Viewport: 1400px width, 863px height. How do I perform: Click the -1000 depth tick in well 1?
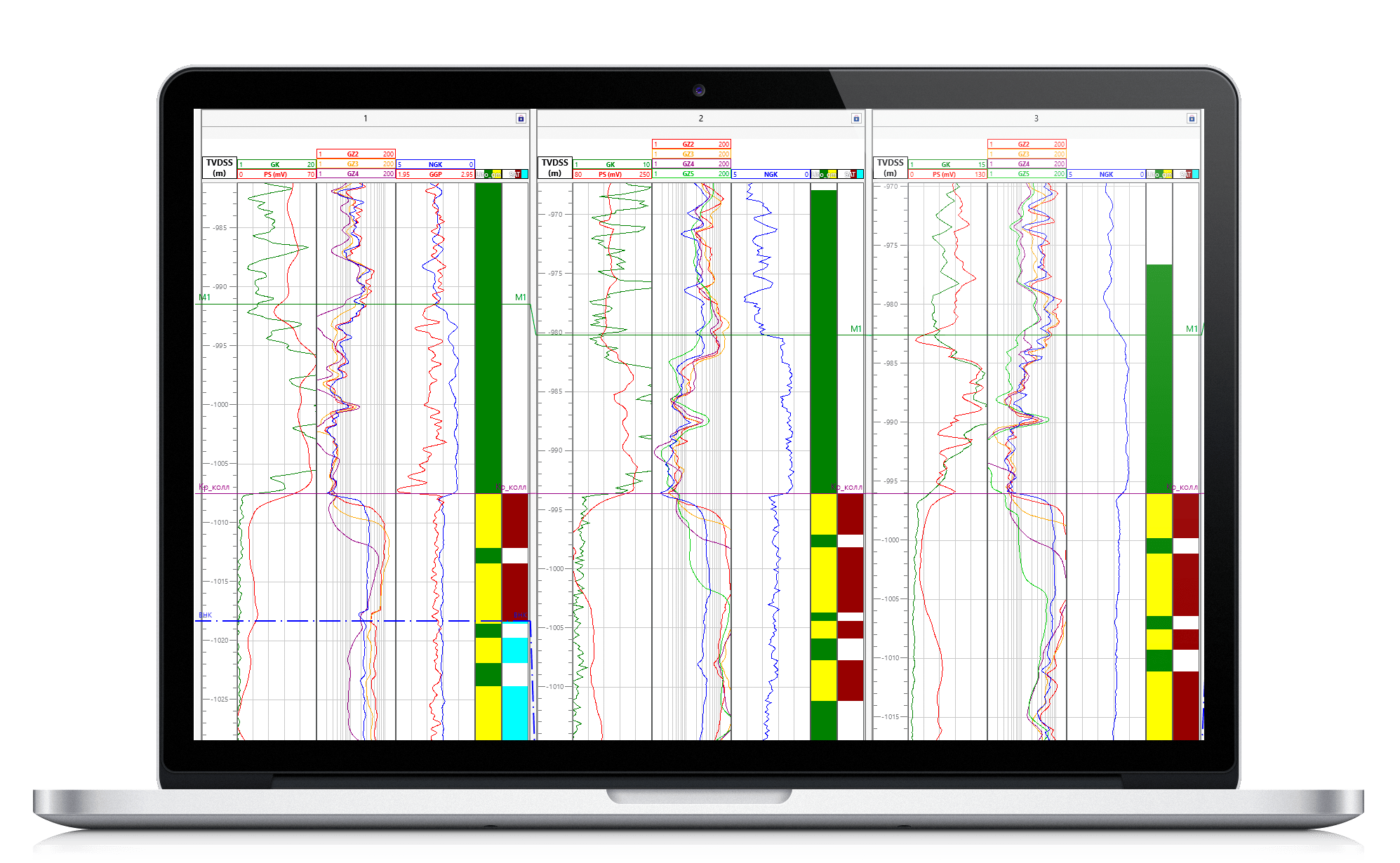pyautogui.click(x=220, y=405)
